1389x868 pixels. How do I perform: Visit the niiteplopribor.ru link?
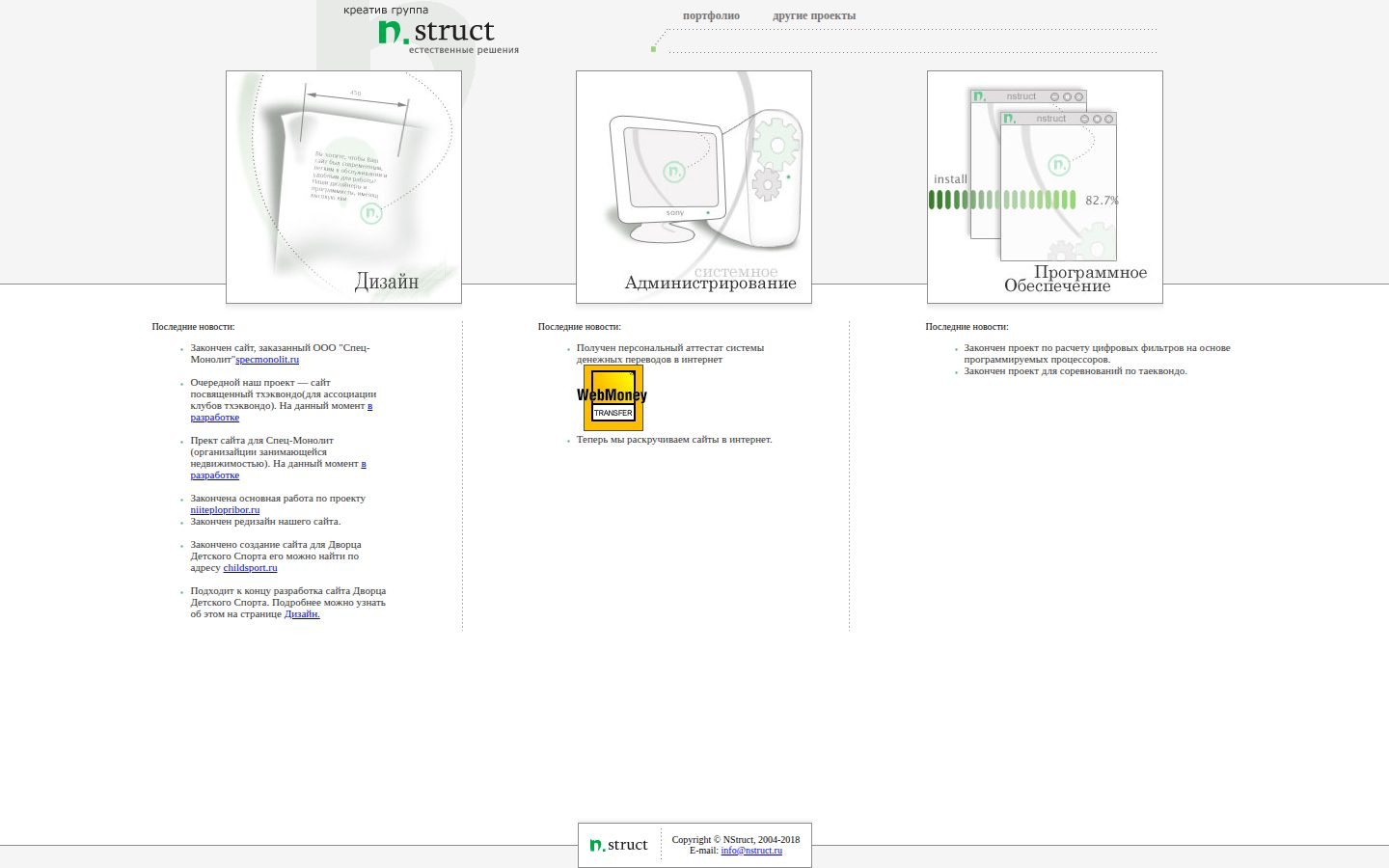coord(225,510)
